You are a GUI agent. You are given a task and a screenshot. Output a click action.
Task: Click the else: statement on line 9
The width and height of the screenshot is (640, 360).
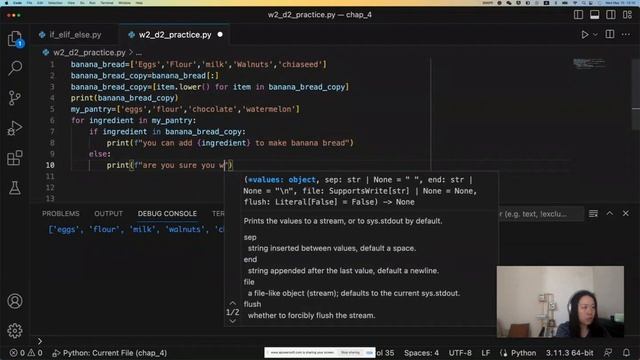tap(100, 154)
